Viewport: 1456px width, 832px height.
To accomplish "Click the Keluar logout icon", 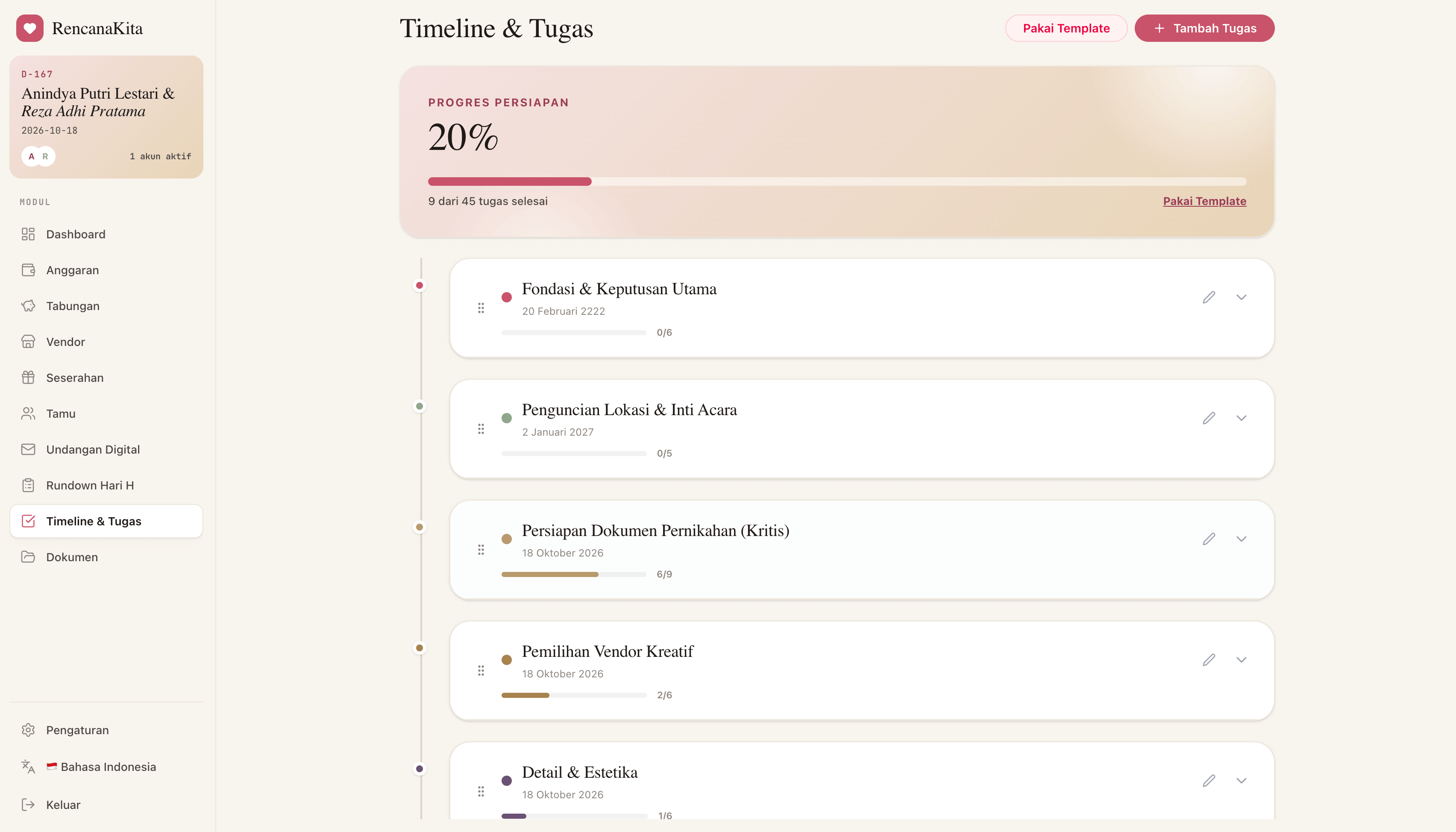I will tap(28, 805).
